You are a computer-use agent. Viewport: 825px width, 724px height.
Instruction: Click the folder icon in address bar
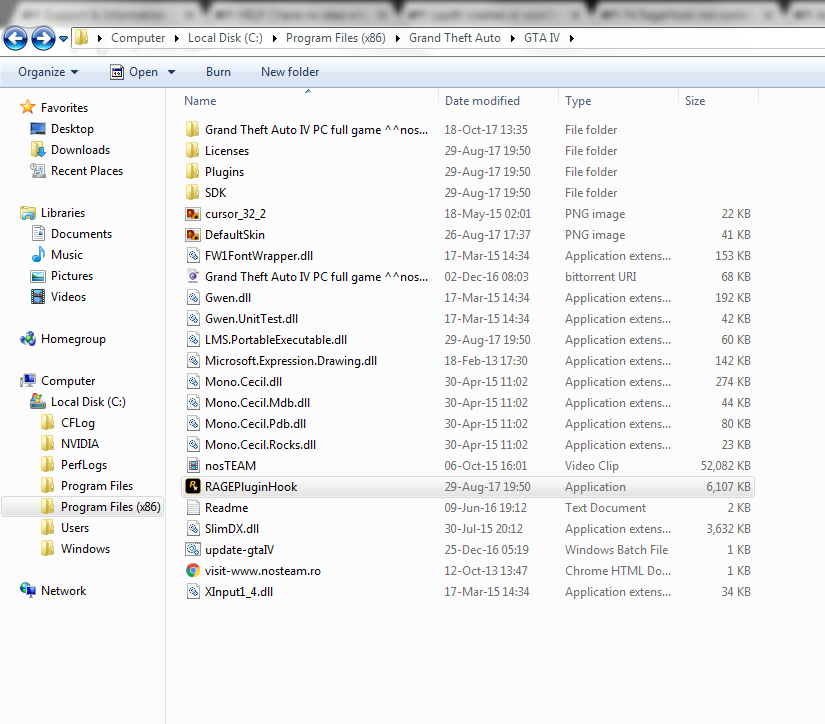[81, 37]
